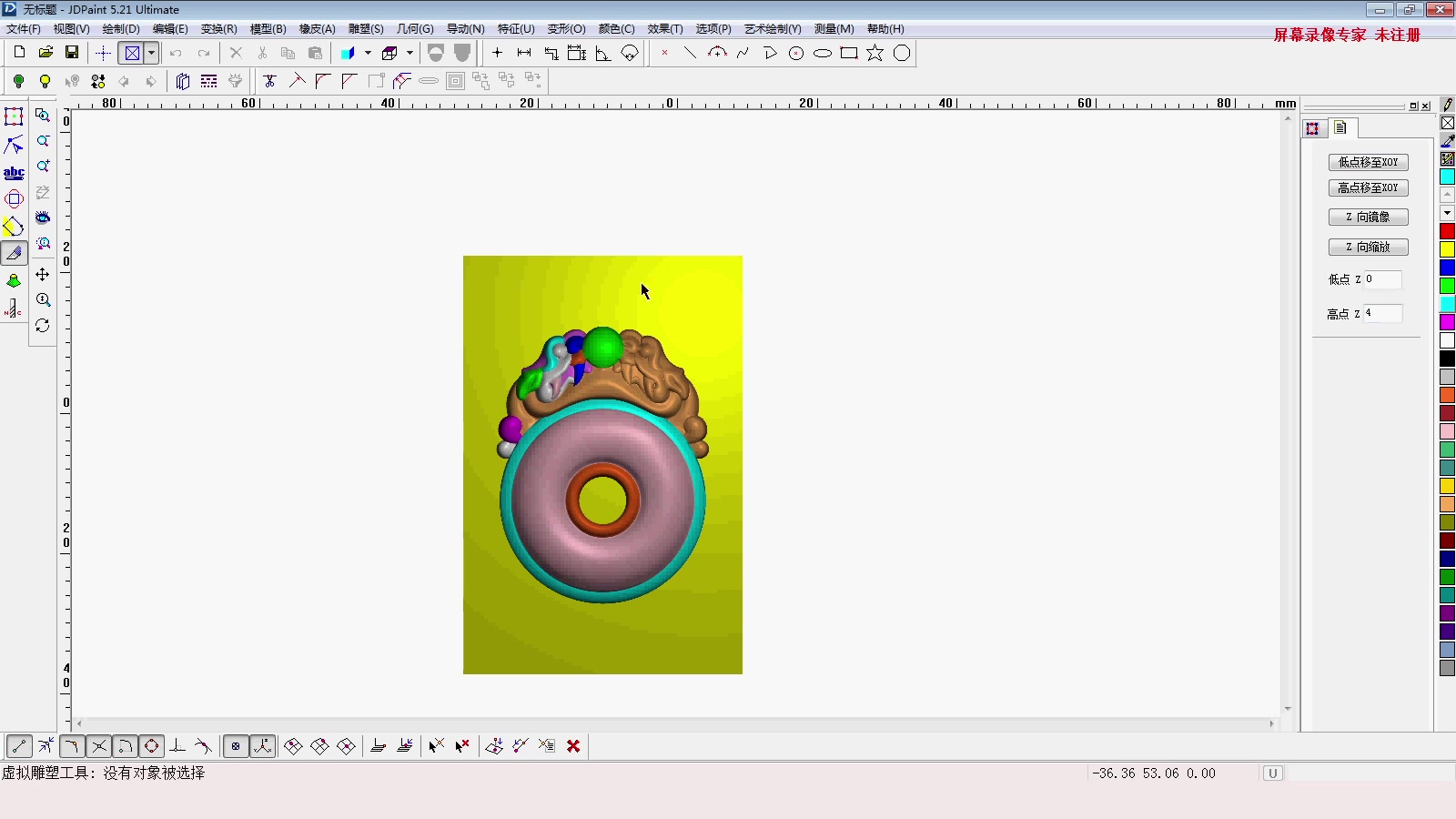Pick the blue color swatch in palette
The width and height of the screenshot is (1456, 819).
pyautogui.click(x=1447, y=268)
